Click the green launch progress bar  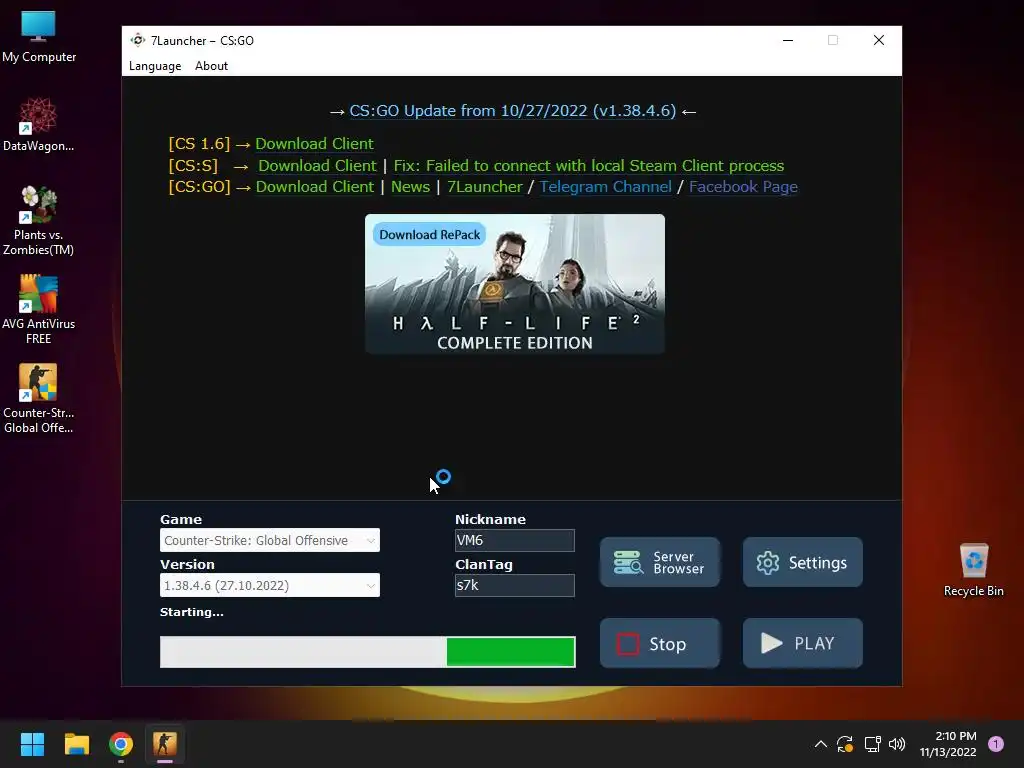pyautogui.click(x=368, y=652)
